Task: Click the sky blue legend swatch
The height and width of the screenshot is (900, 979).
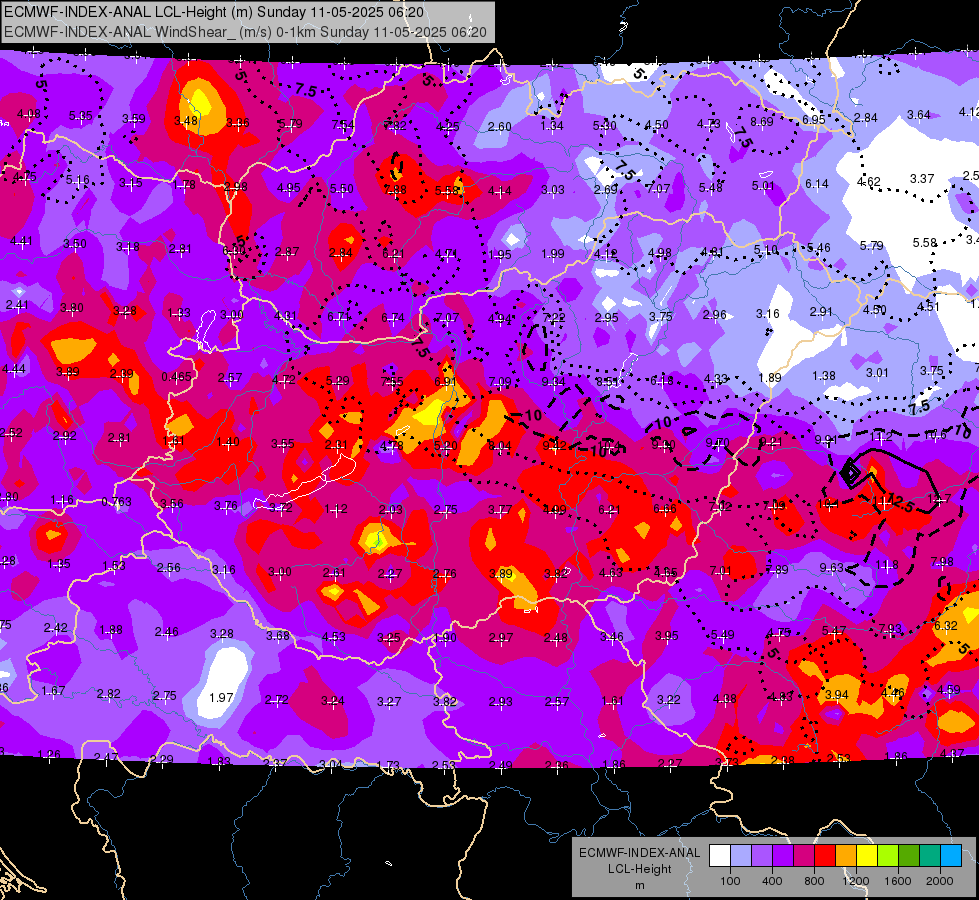Action: click(951, 856)
